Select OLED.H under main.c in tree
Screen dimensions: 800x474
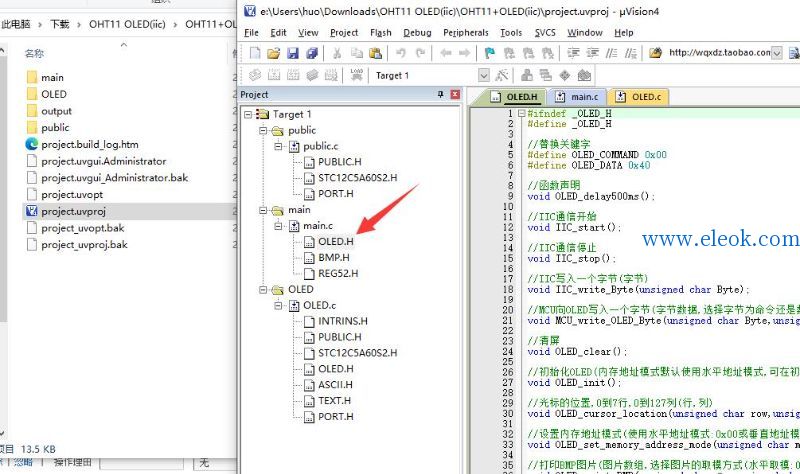[x=335, y=242]
